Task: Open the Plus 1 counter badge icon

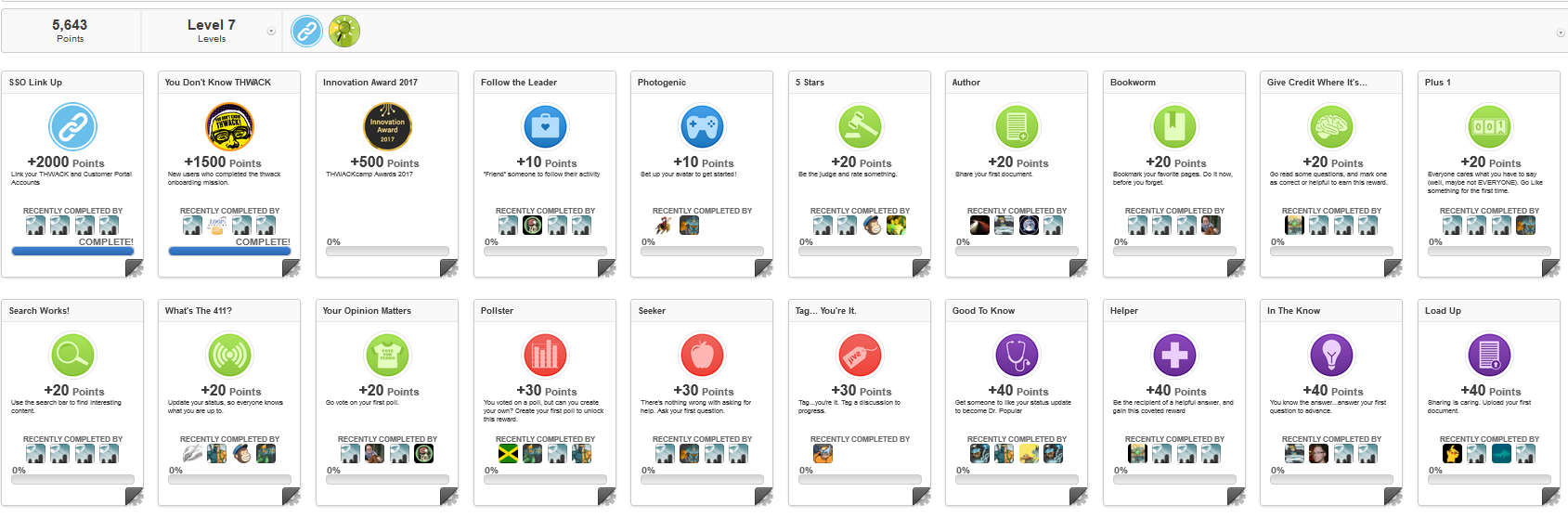Action: click(1489, 126)
